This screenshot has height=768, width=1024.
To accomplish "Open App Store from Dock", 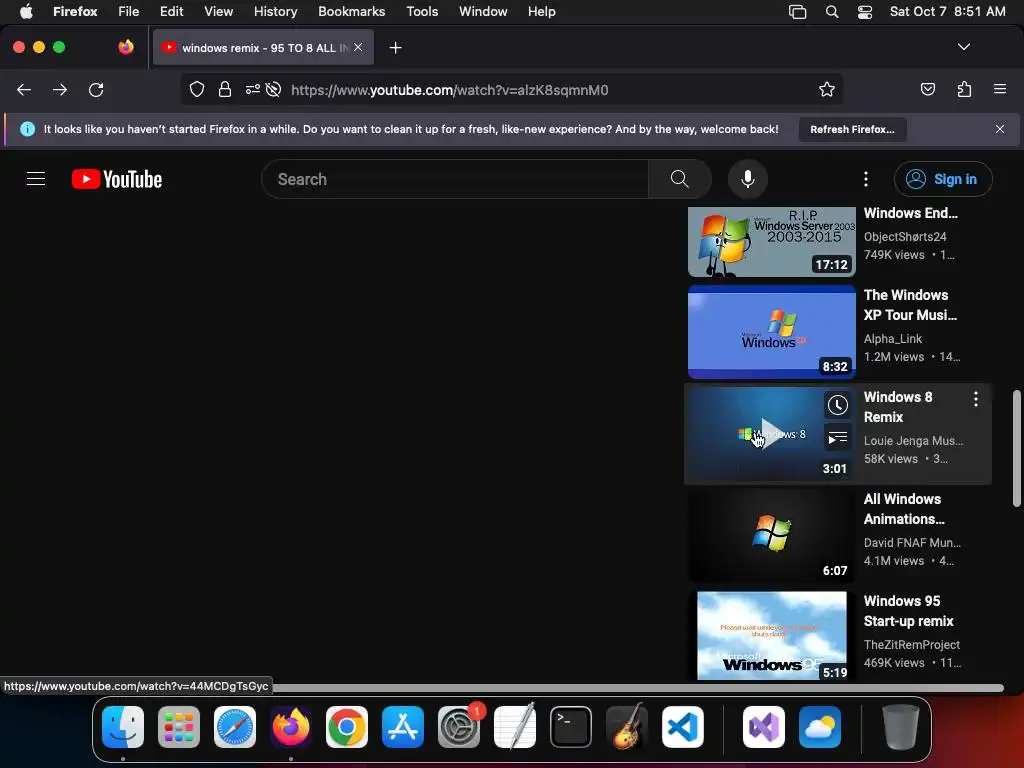I will [403, 727].
